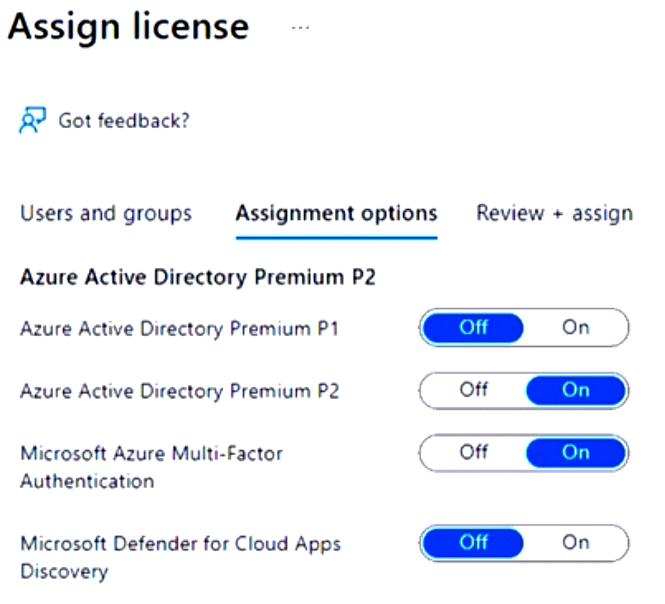Click the Azure Active Directory Premium P2 row label

click(x=179, y=391)
